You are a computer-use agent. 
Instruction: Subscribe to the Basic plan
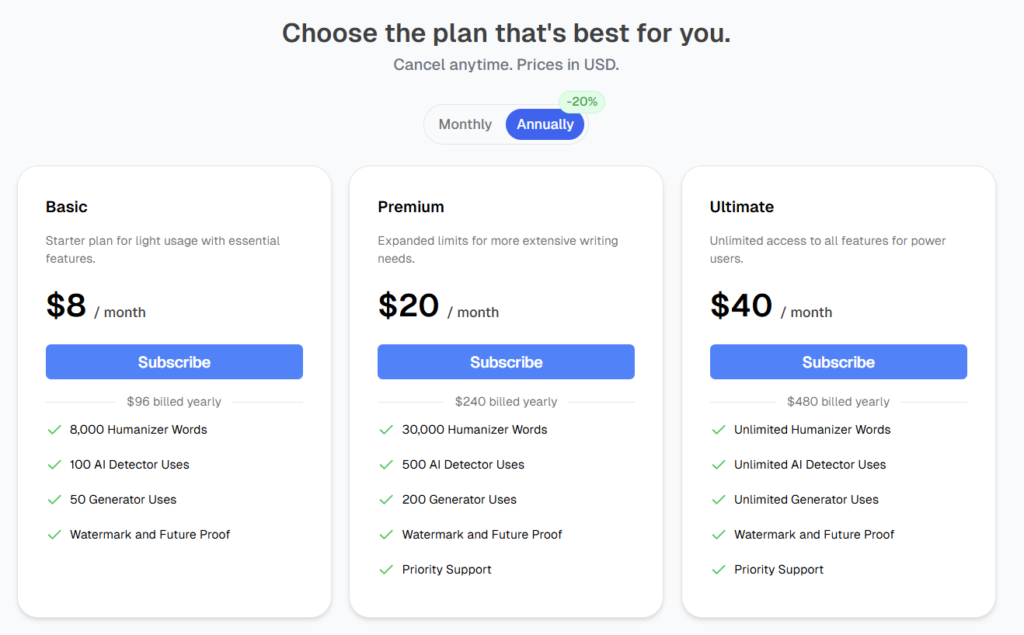174,362
